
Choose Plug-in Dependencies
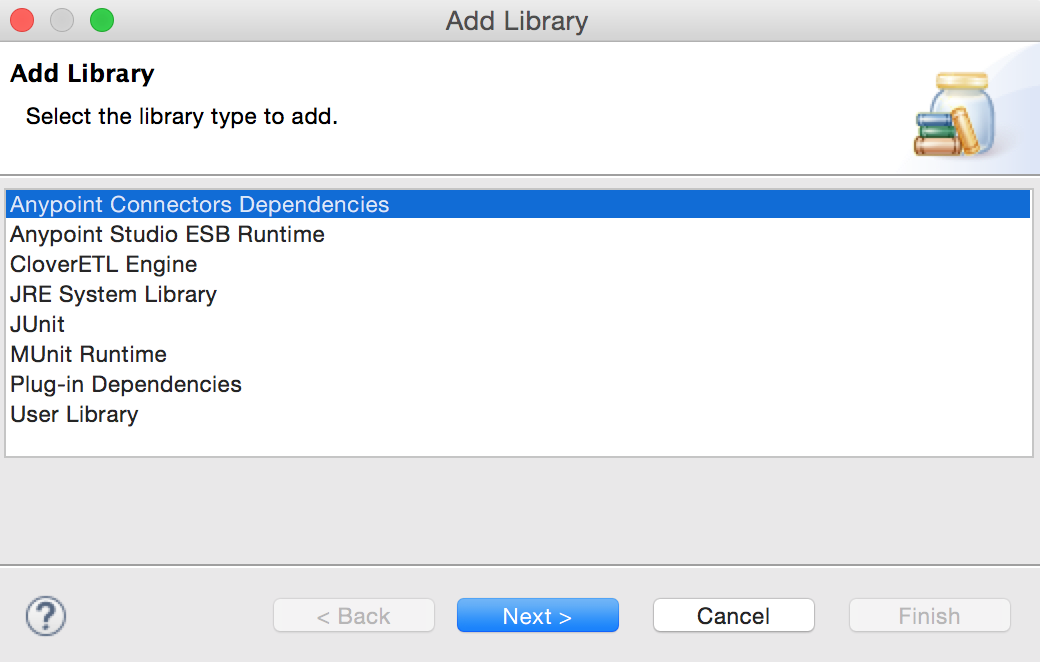(125, 384)
